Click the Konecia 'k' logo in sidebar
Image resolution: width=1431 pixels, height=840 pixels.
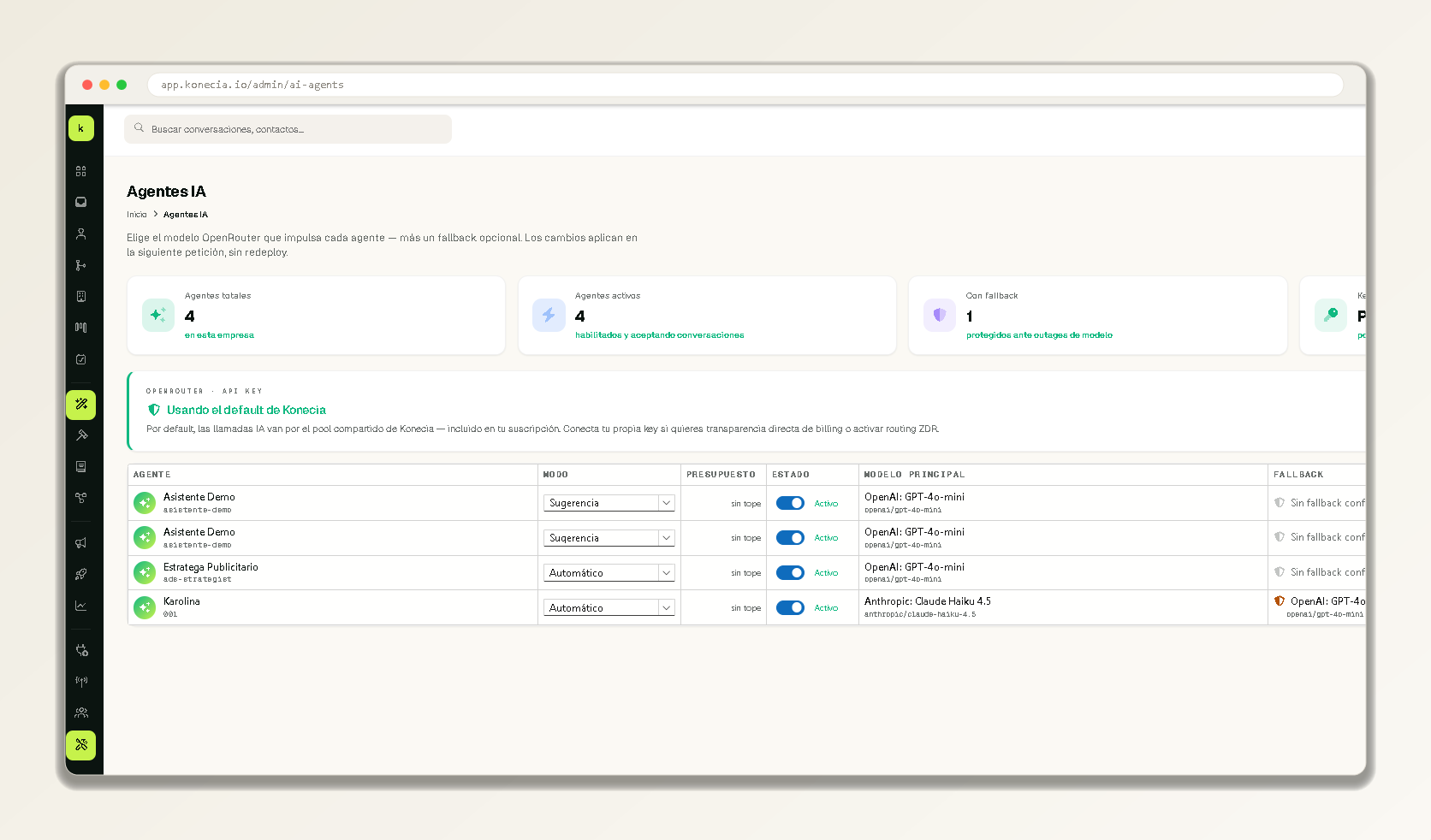81,128
